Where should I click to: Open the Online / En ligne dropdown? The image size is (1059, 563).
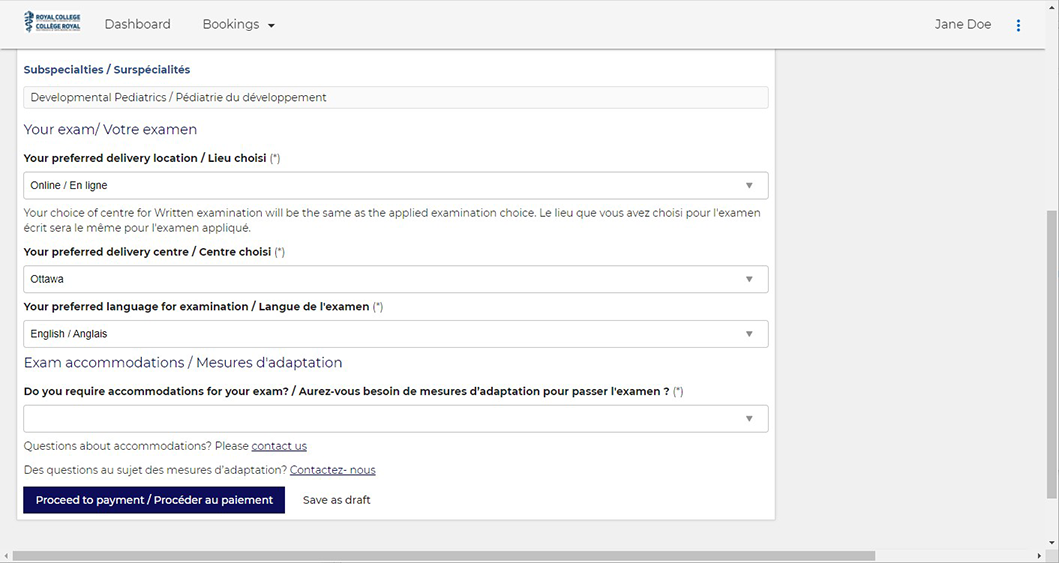tap(396, 186)
